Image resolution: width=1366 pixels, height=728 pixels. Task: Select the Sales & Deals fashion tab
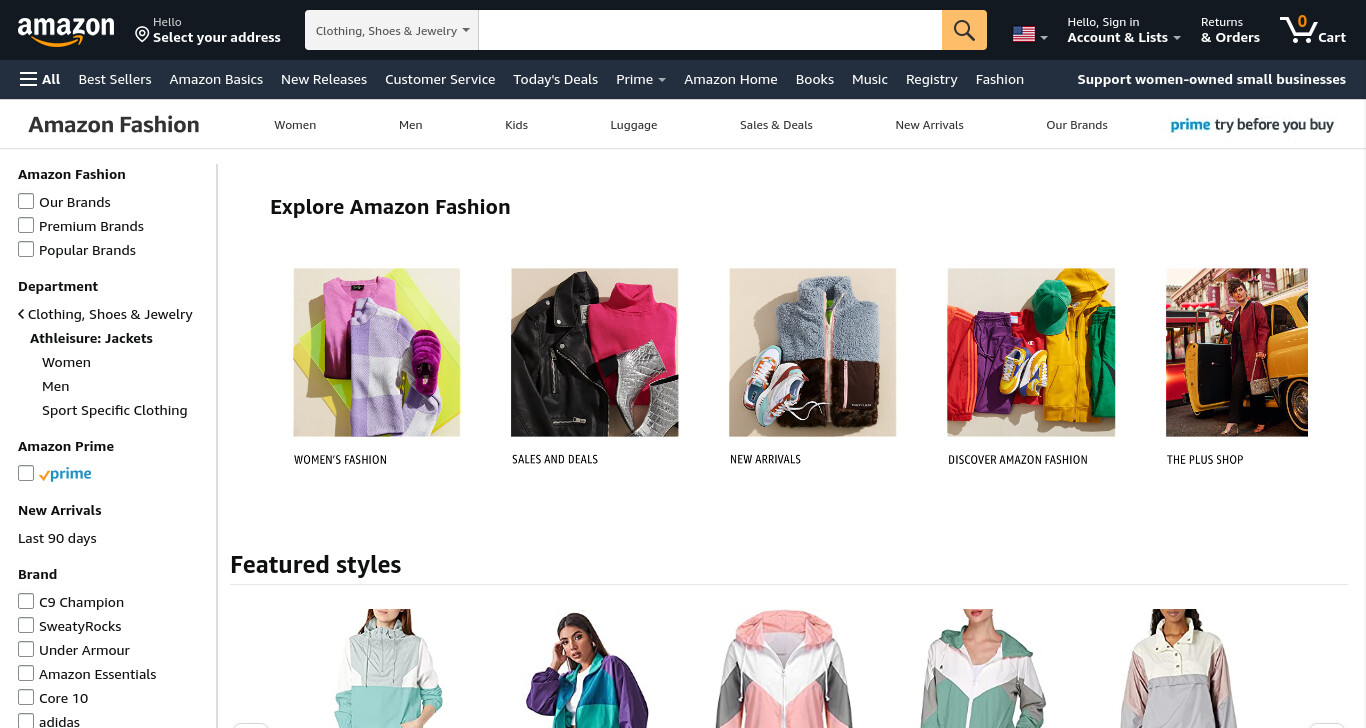[776, 125]
